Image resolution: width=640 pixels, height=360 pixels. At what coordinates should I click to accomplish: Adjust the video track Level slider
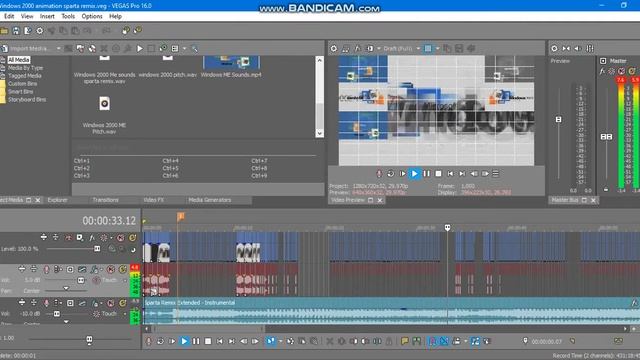tap(97, 249)
